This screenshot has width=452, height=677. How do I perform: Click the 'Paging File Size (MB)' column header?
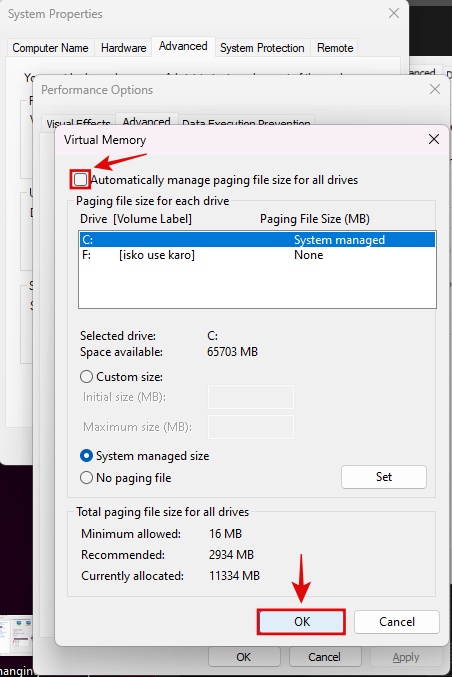click(x=315, y=219)
